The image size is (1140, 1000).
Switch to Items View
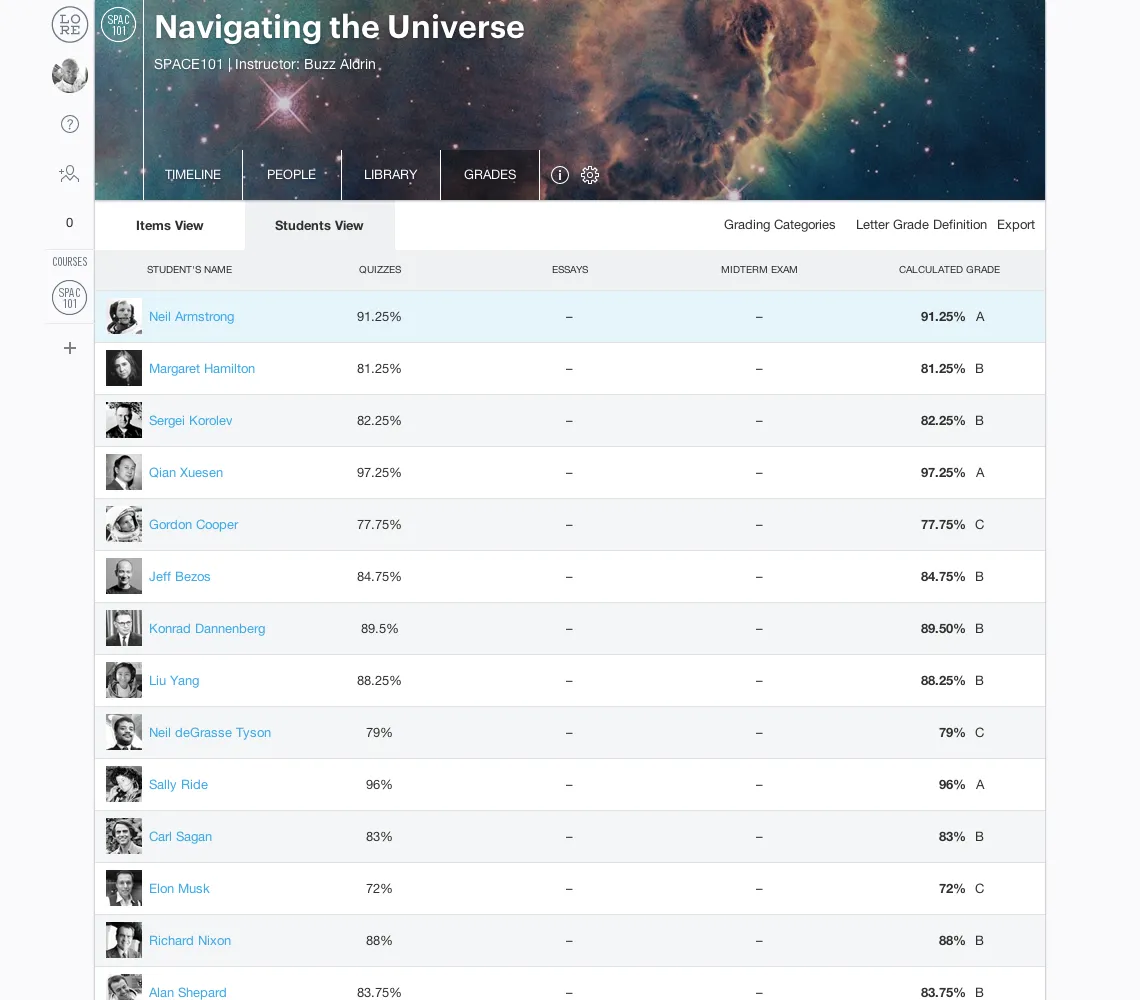click(x=169, y=225)
